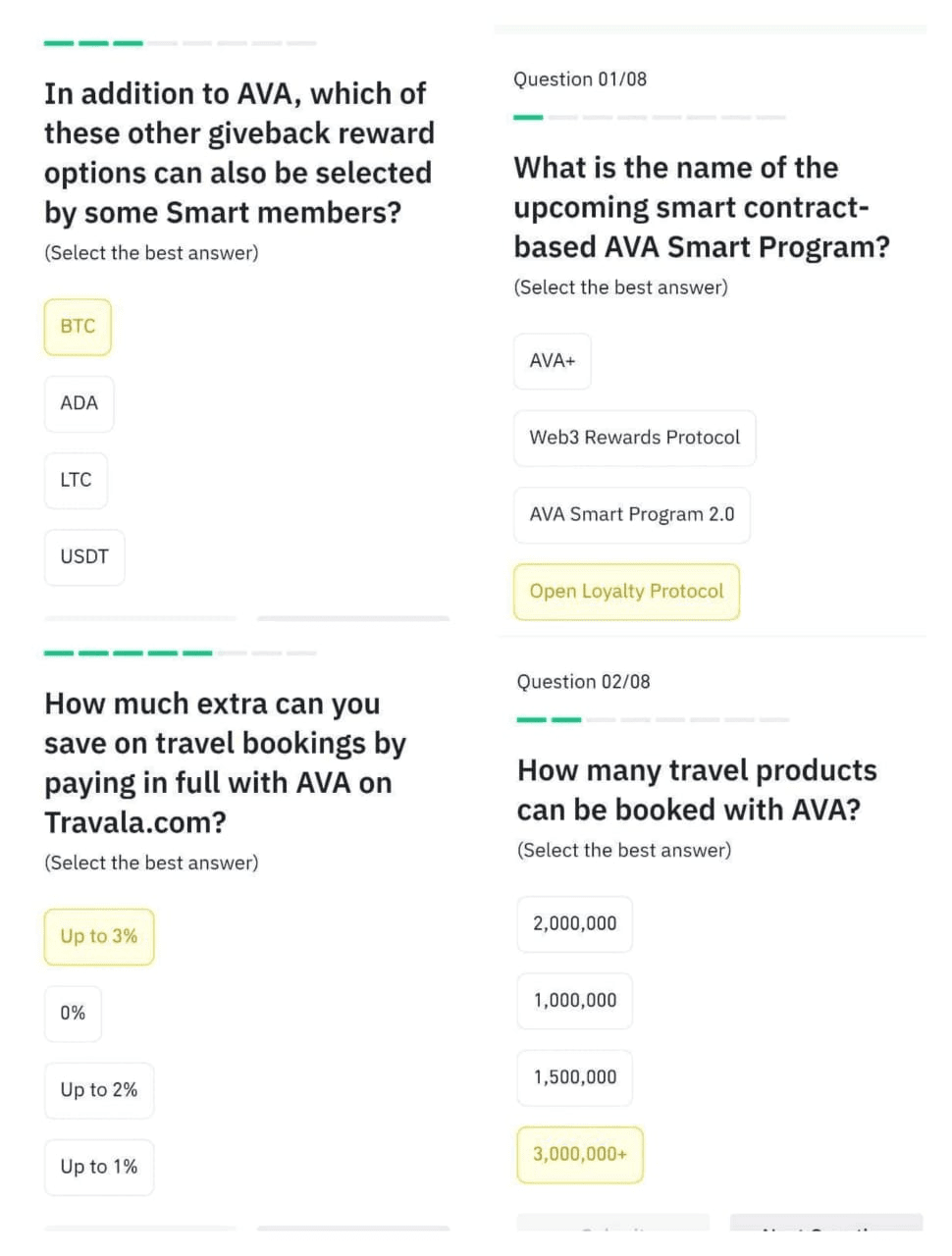Choose 2,000,000 travel products answer
This screenshot has height=1256, width=952.
(574, 923)
